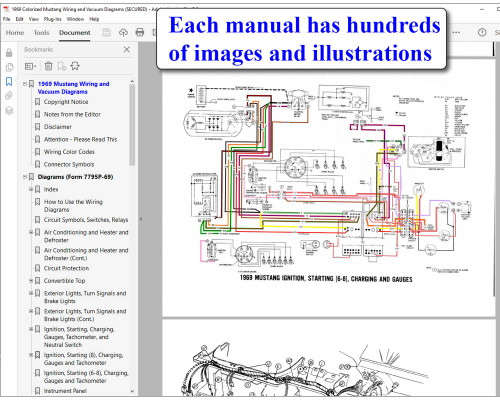The height and width of the screenshot is (400, 500).
Task: Switch to the Tools tab
Action: tap(41, 33)
